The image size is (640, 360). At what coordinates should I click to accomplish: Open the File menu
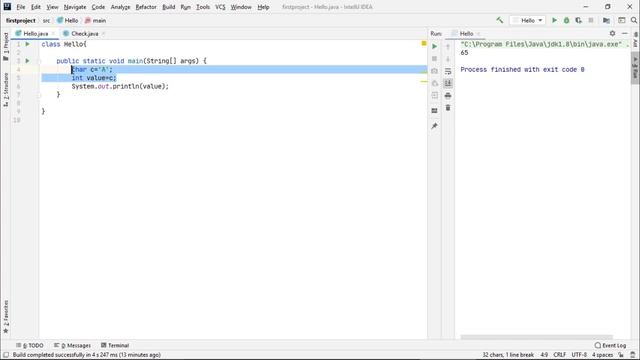pyautogui.click(x=20, y=7)
